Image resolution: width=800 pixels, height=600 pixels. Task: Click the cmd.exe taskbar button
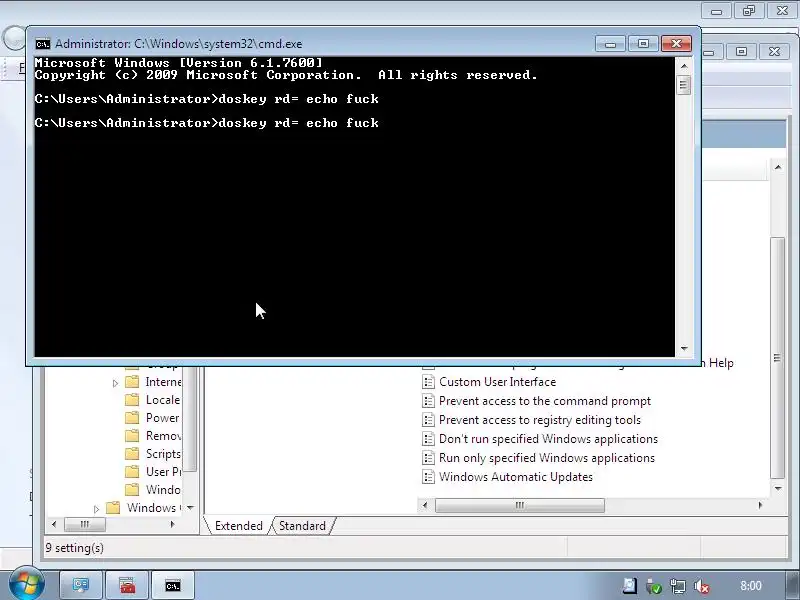tap(172, 586)
